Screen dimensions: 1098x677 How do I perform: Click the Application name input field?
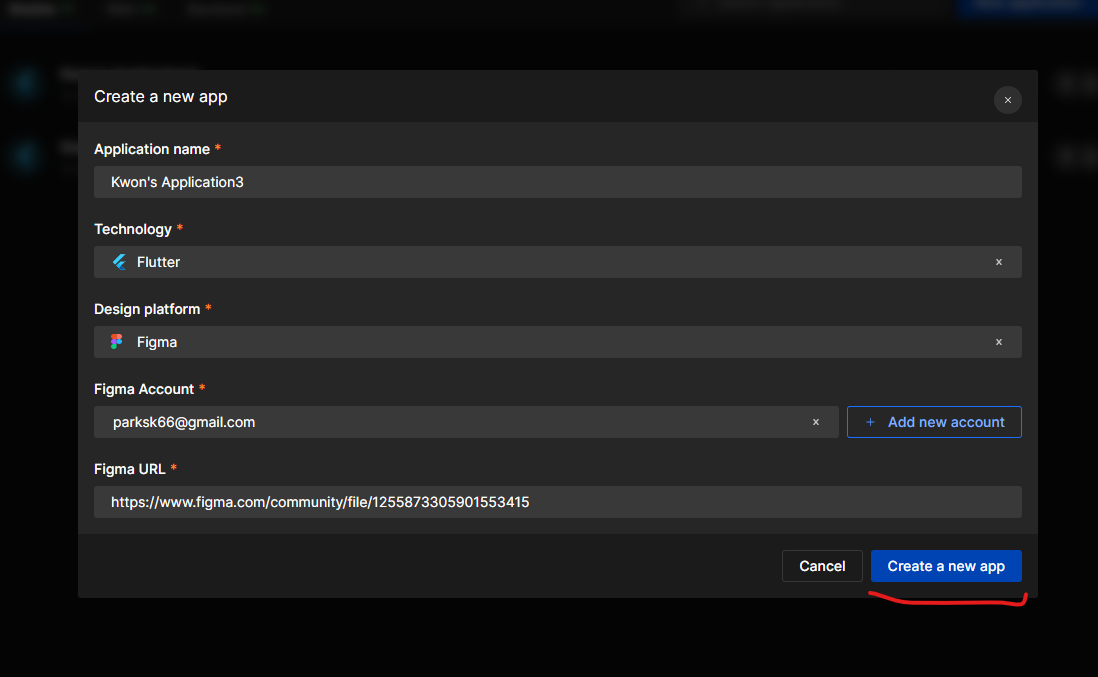coord(557,182)
